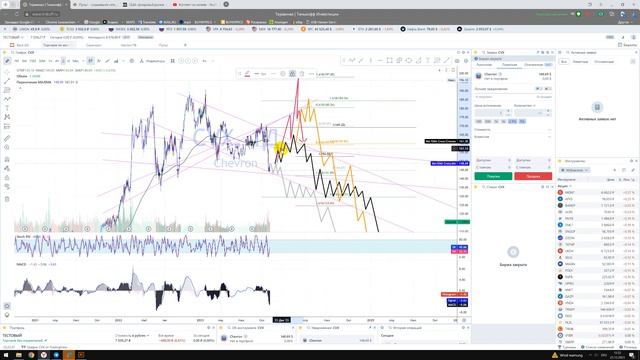Click the Нефть Brent ticker in quotes bar
This screenshot has height=360, width=640.
point(426,29)
